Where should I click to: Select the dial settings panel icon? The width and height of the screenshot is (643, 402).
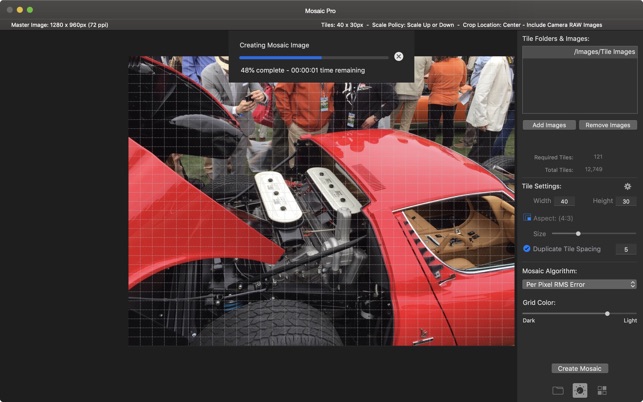click(579, 390)
